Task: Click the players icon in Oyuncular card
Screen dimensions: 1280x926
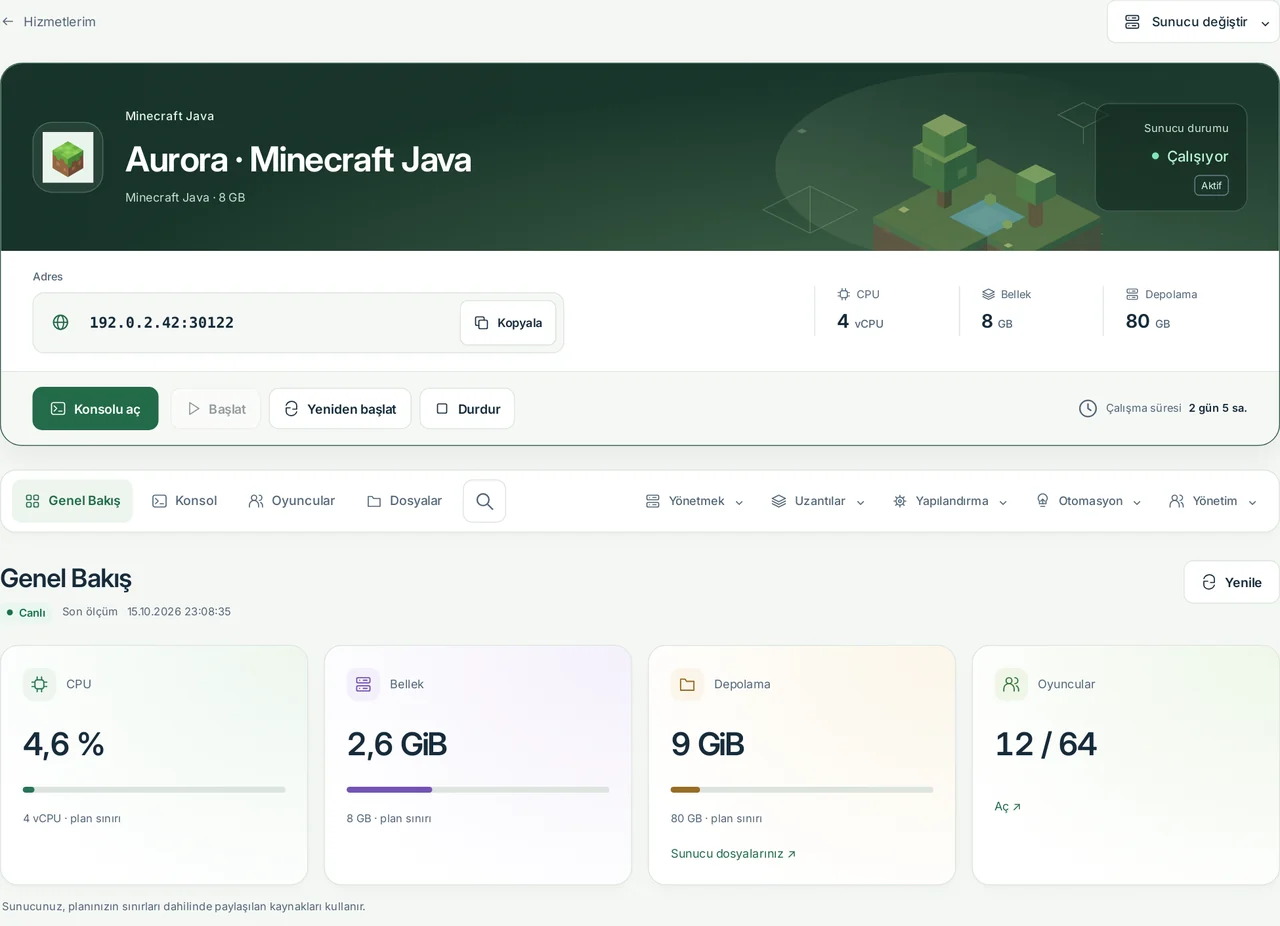Action: (x=1011, y=684)
